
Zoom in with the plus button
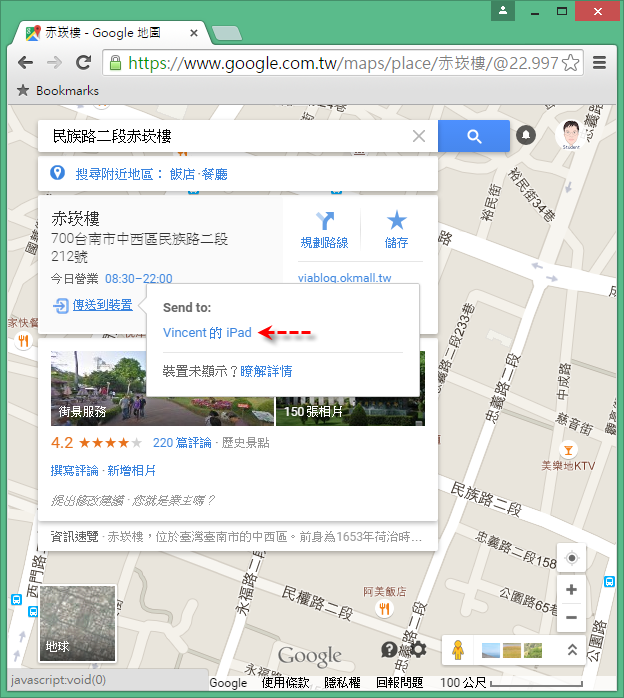571,589
